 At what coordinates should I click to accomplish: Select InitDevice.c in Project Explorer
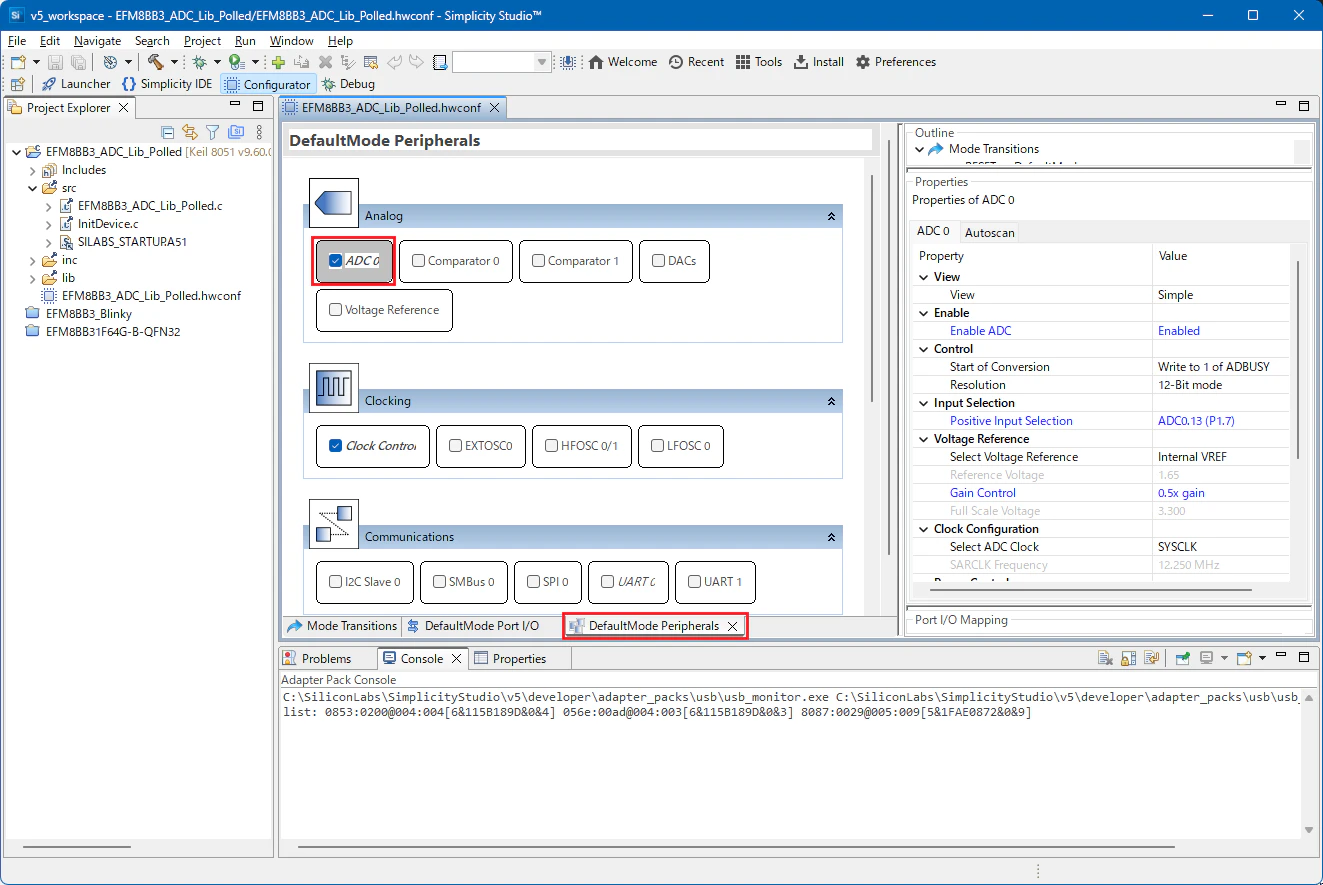point(108,224)
